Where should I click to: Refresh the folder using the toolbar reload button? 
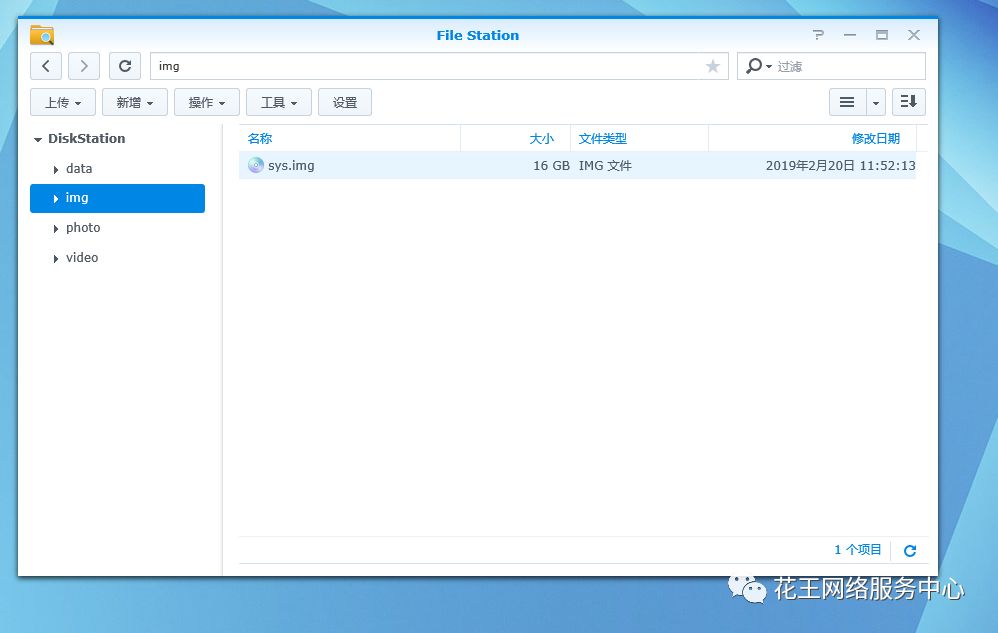pyautogui.click(x=125, y=66)
